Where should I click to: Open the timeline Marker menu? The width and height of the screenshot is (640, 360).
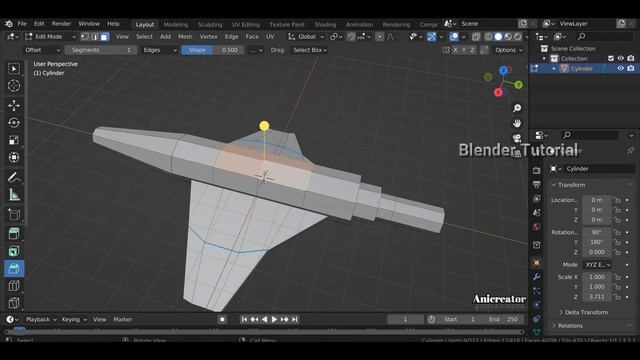pyautogui.click(x=123, y=319)
